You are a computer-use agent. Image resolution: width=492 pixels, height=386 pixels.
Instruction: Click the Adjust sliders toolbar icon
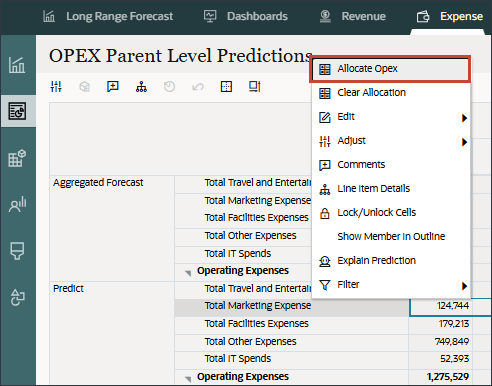[x=56, y=87]
